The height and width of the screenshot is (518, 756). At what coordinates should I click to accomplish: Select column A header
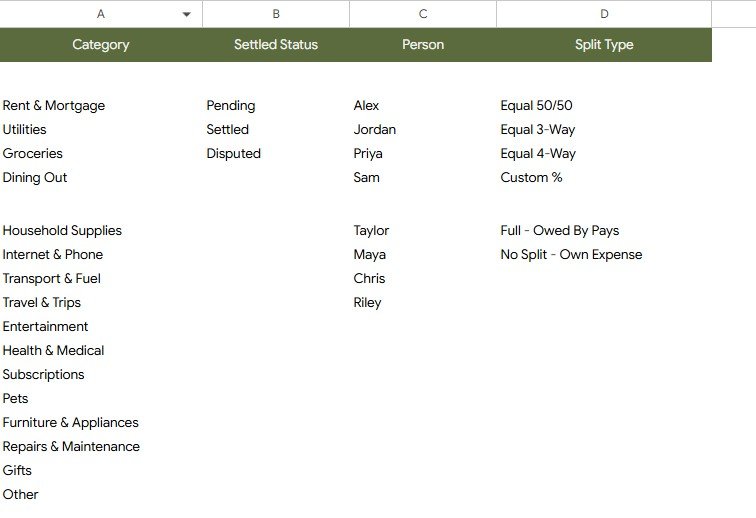pyautogui.click(x=101, y=14)
